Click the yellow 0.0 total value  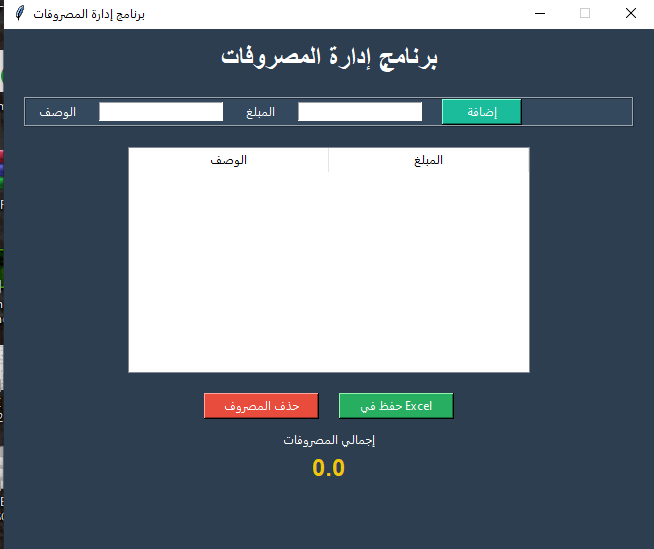[329, 468]
